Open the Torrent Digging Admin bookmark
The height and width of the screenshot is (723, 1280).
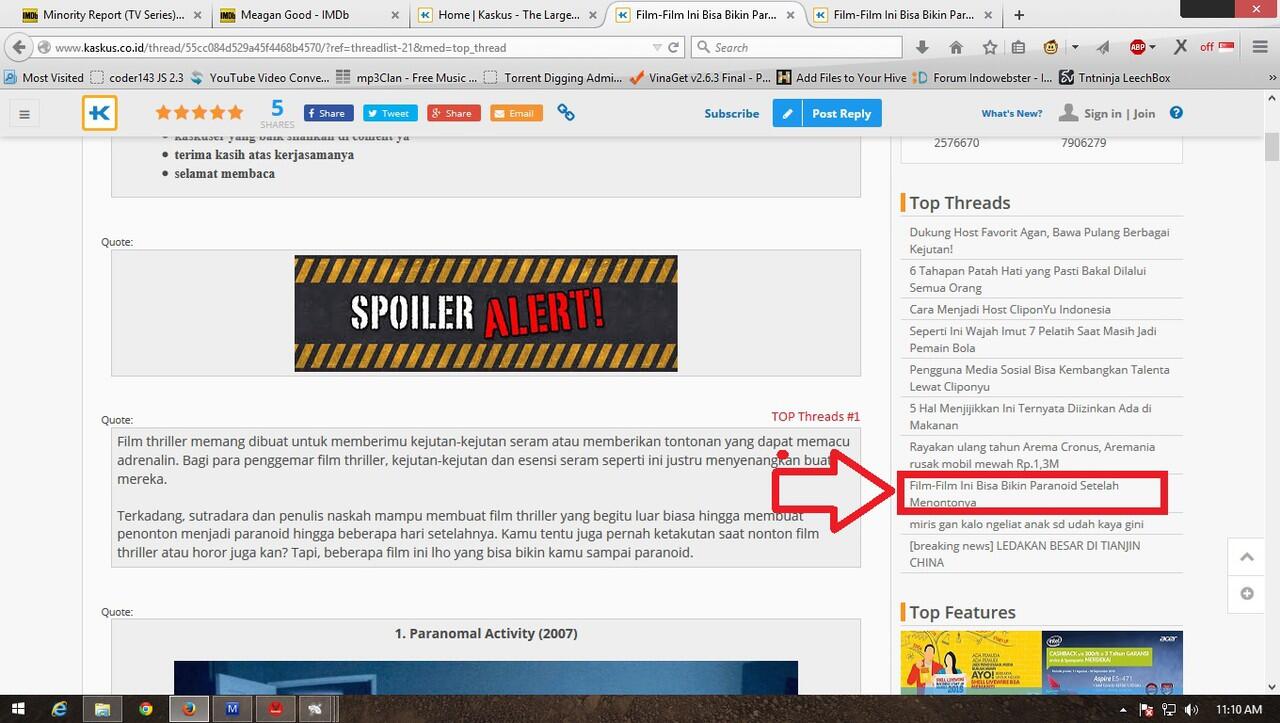point(553,77)
